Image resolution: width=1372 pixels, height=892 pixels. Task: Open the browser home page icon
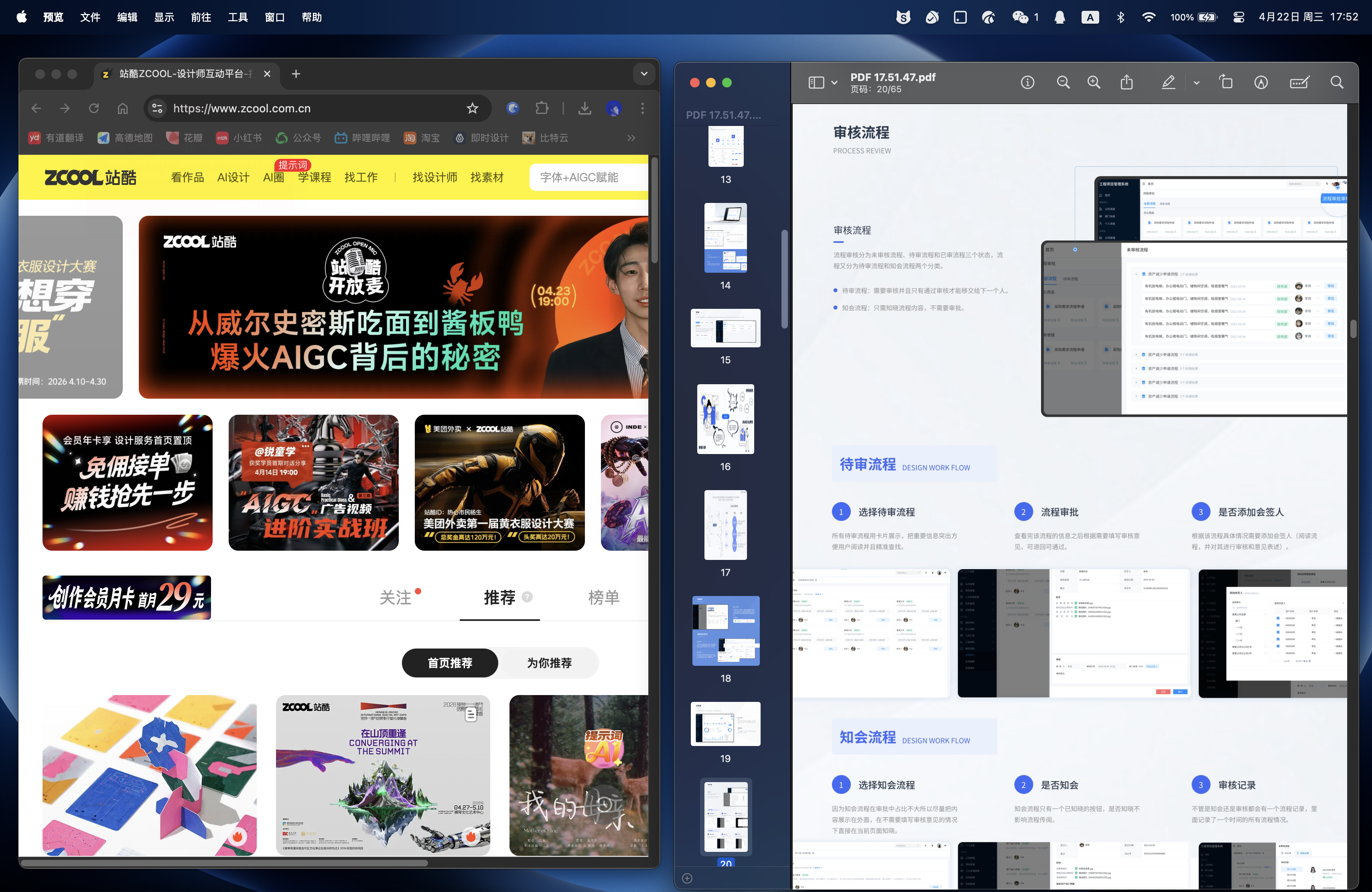[x=122, y=108]
